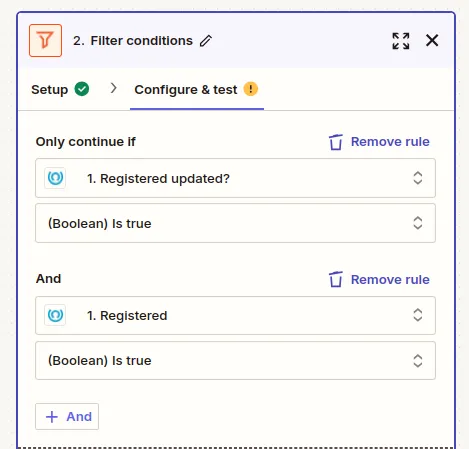
Task: Click Remove rule for the first condition
Action: coord(390,142)
